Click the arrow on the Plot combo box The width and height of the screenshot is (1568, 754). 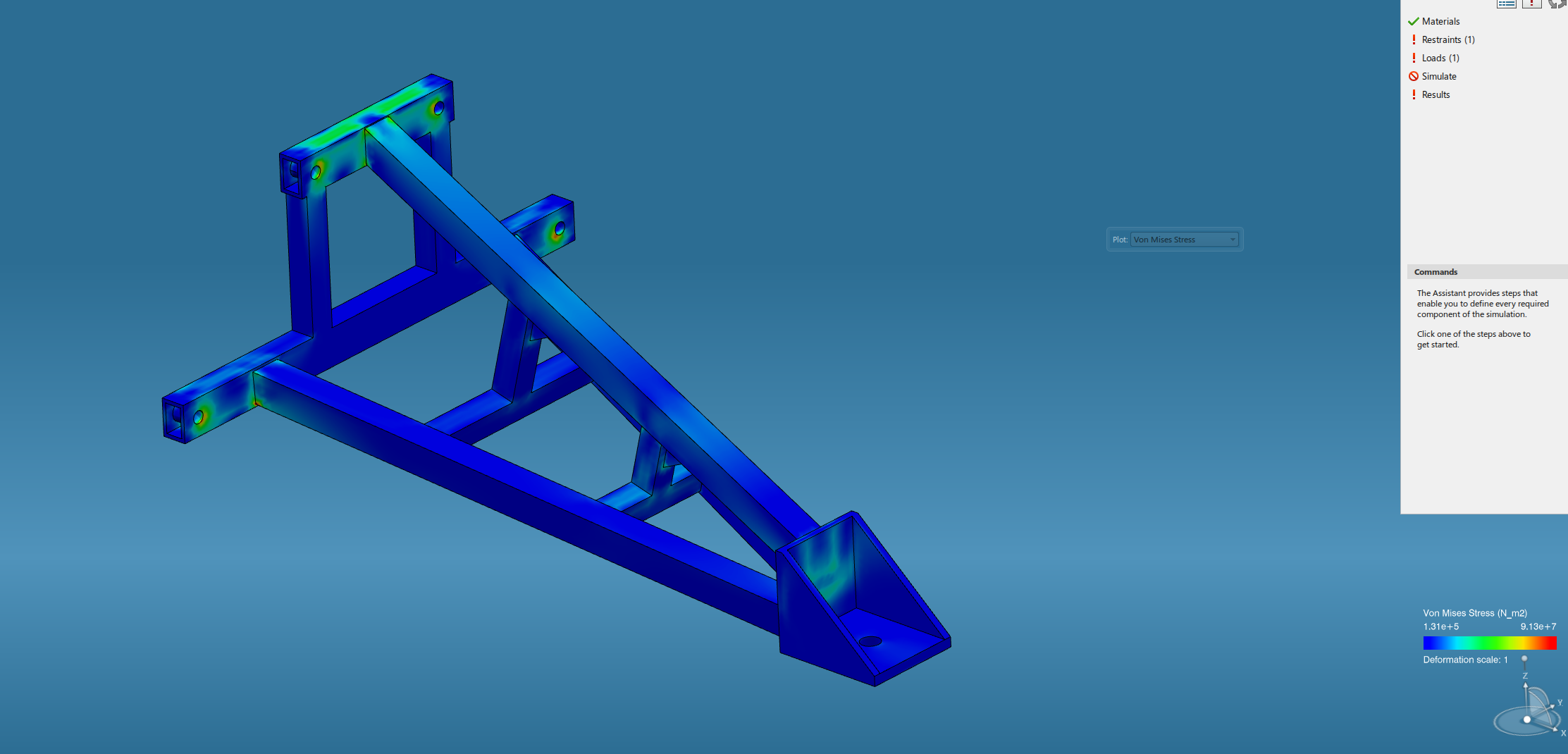[1233, 240]
